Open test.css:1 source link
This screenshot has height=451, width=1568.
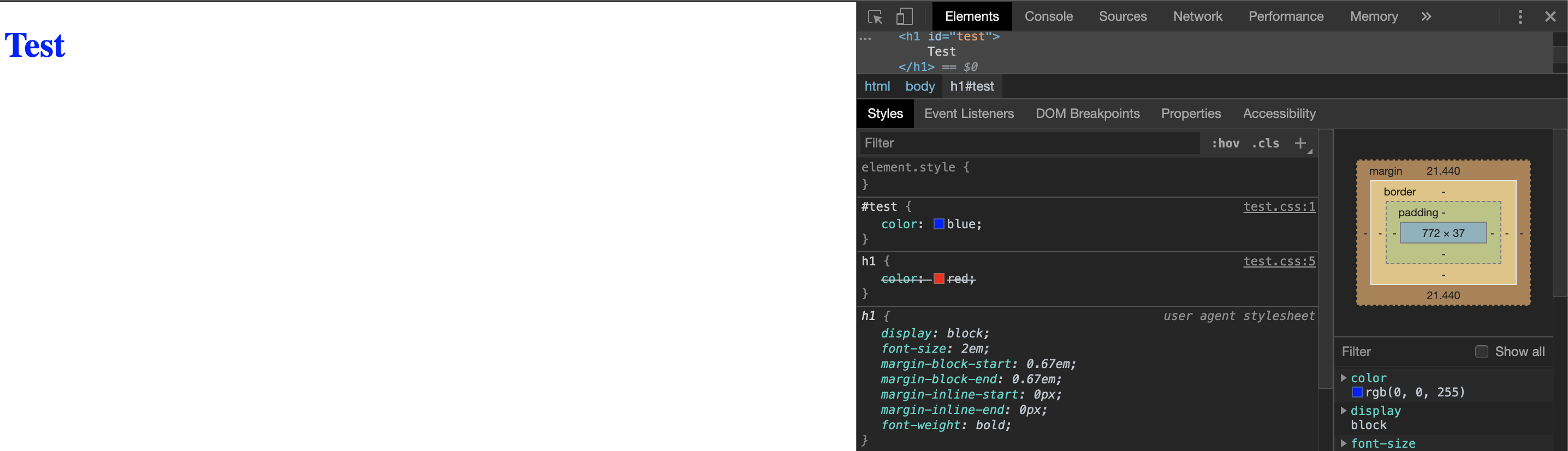tap(1278, 207)
